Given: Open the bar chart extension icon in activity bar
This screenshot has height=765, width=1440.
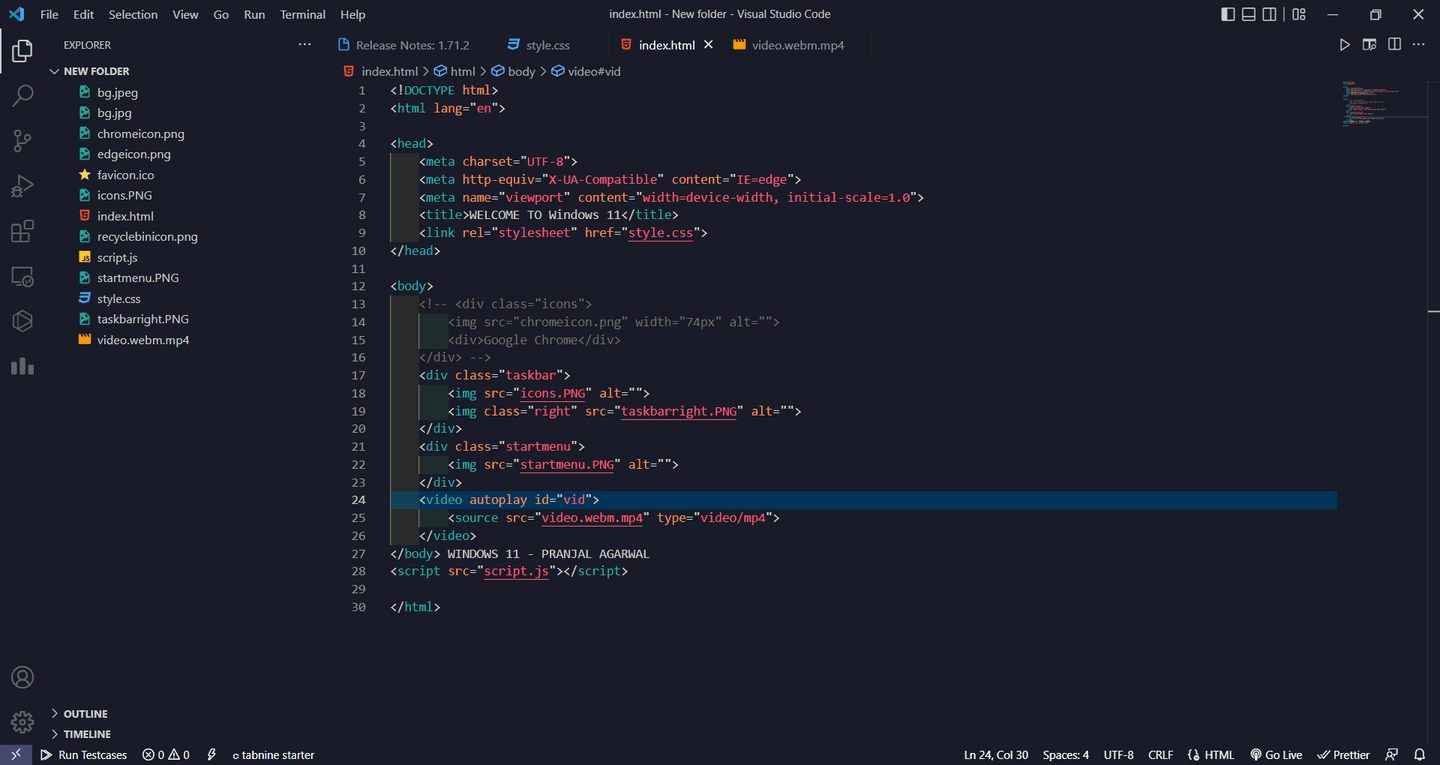Looking at the screenshot, I should 22,366.
